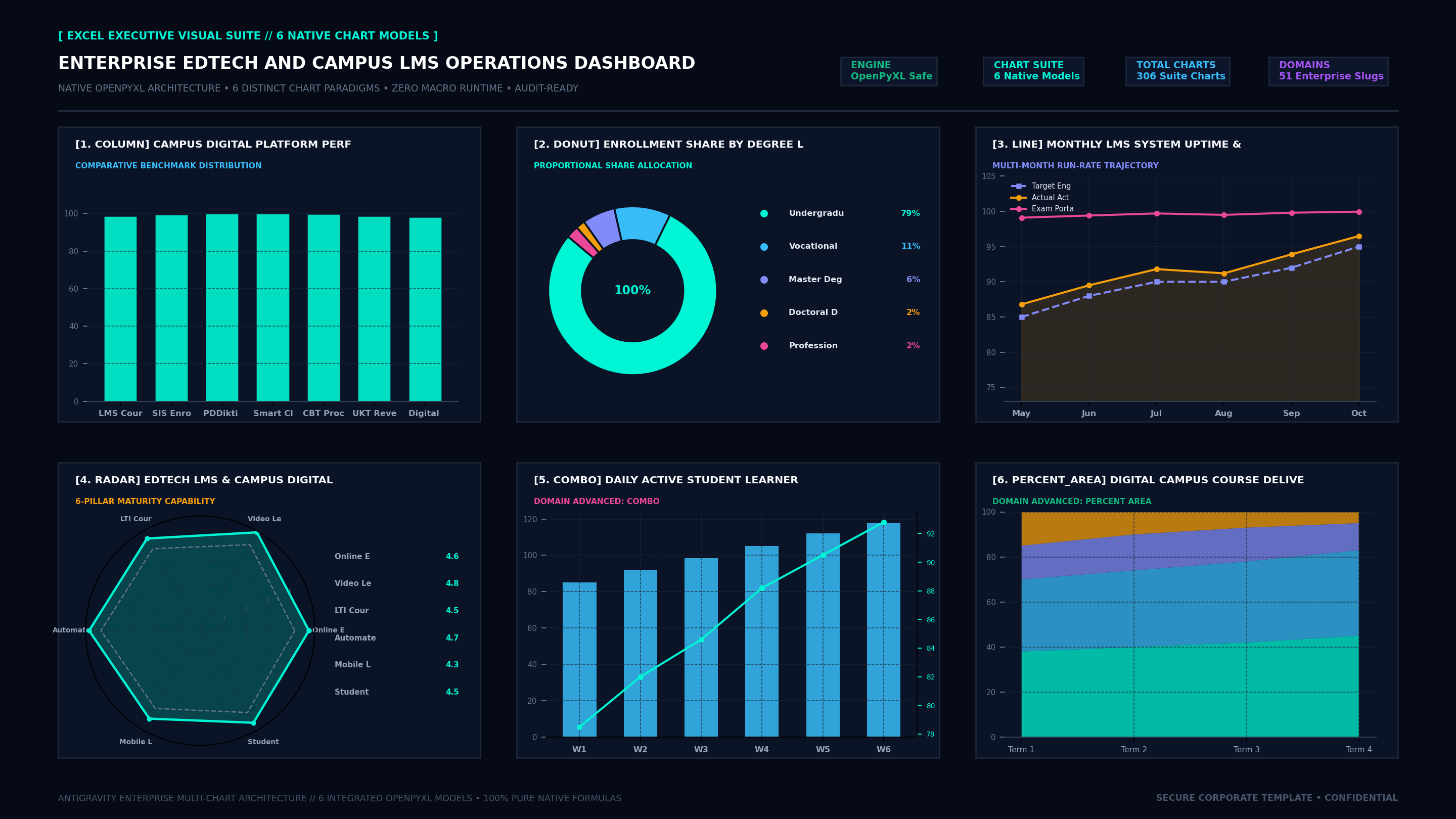Click the 100% donut center label
Screen dimensions: 1456x819
coord(632,291)
